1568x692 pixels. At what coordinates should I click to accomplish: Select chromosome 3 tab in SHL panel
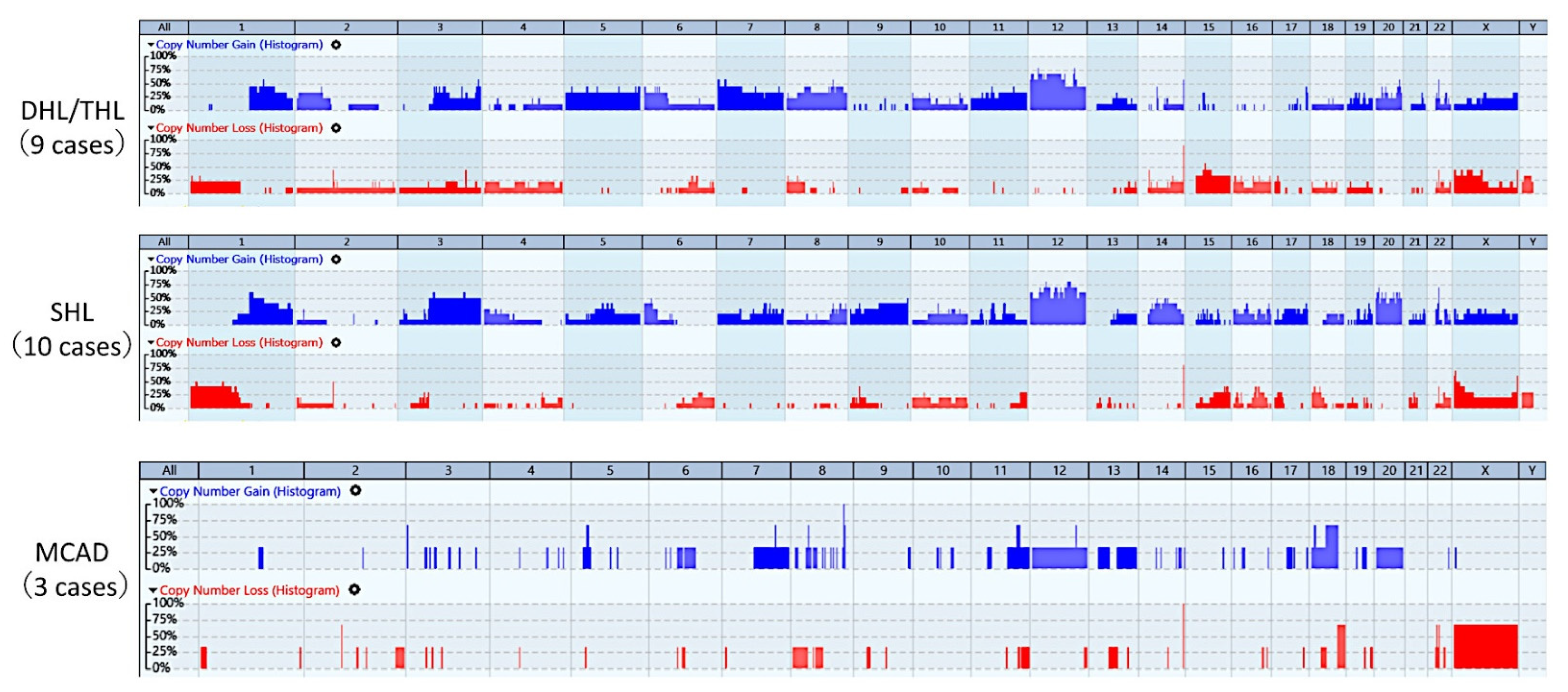439,242
